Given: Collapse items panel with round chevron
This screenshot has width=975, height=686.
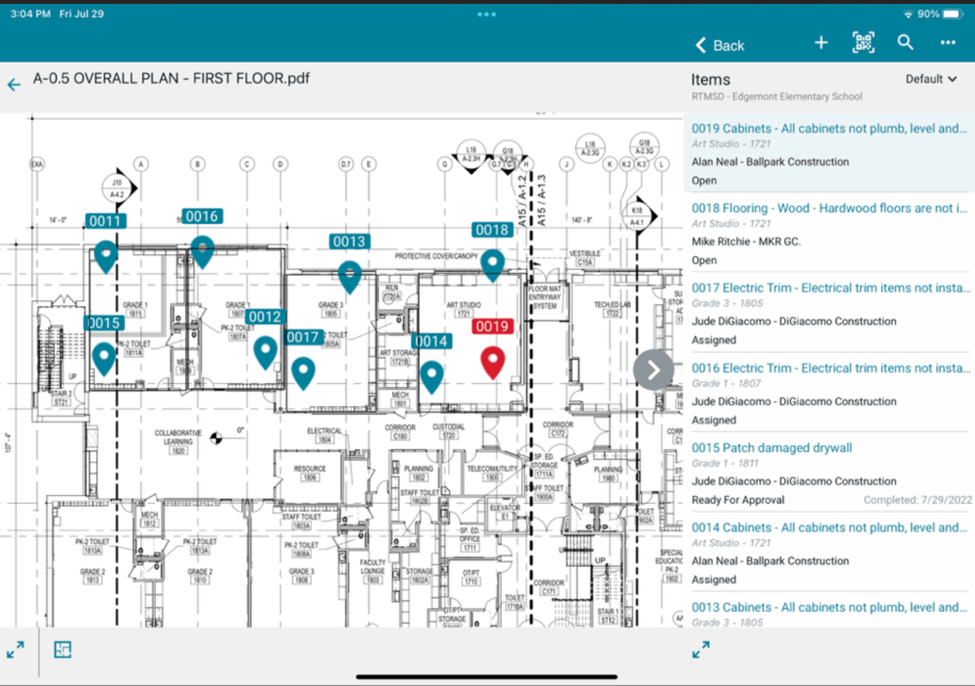Looking at the screenshot, I should tap(653, 370).
